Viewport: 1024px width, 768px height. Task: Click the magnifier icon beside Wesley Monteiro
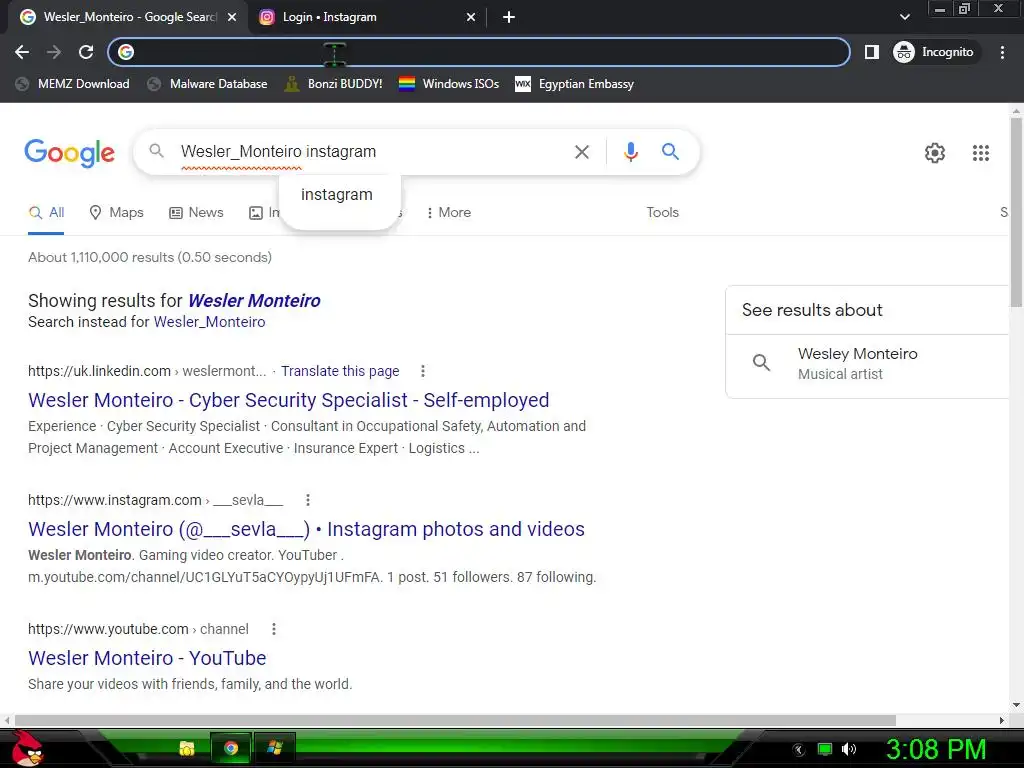point(761,362)
